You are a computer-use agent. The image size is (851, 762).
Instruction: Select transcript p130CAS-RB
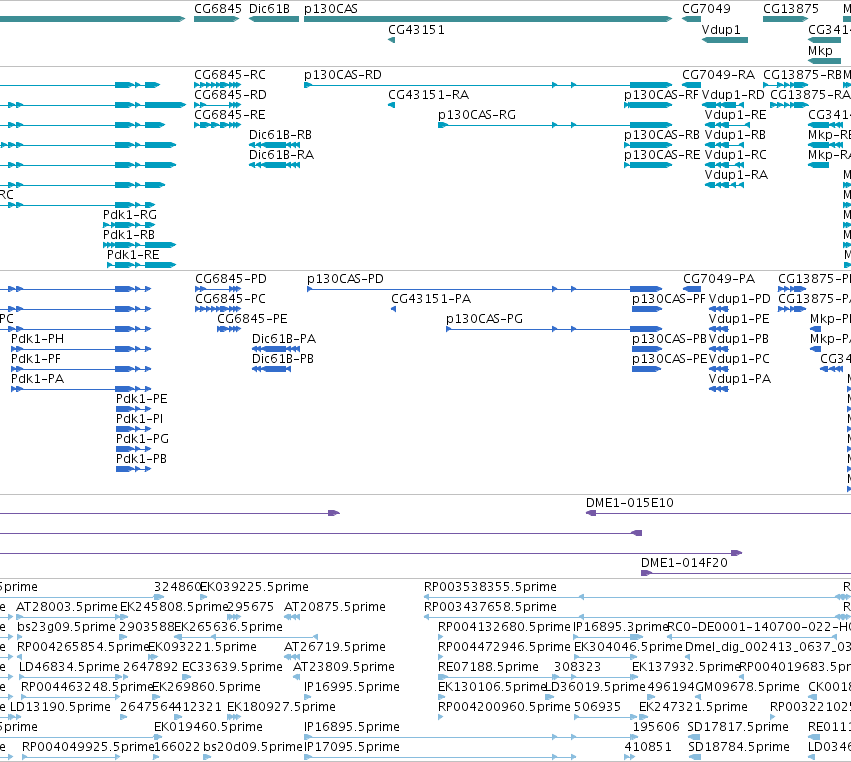point(662,135)
